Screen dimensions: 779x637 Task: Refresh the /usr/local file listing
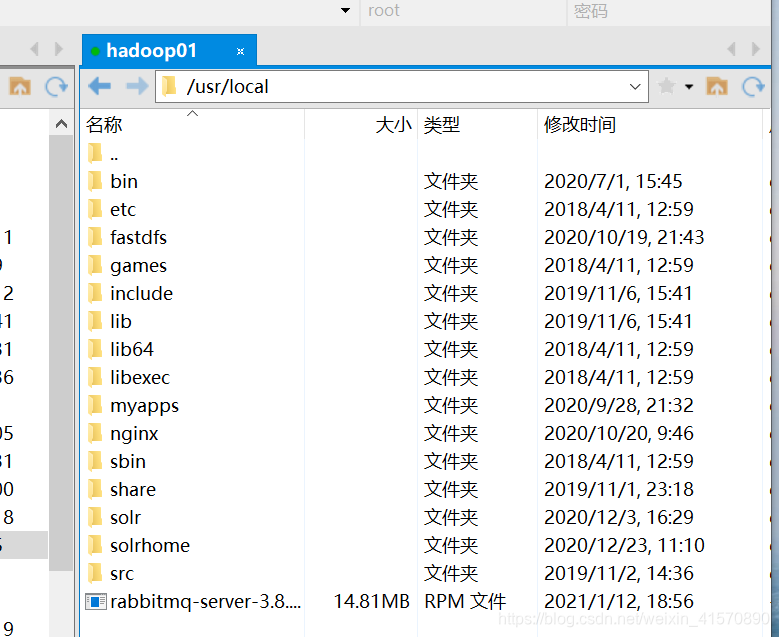pyautogui.click(x=754, y=86)
